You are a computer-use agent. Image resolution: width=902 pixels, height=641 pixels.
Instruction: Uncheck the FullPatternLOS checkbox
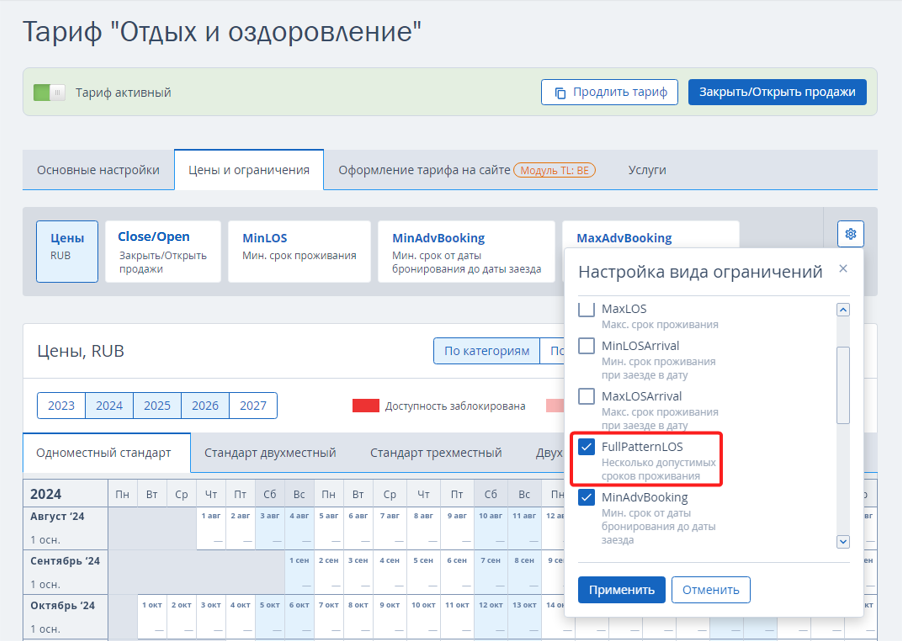[586, 447]
